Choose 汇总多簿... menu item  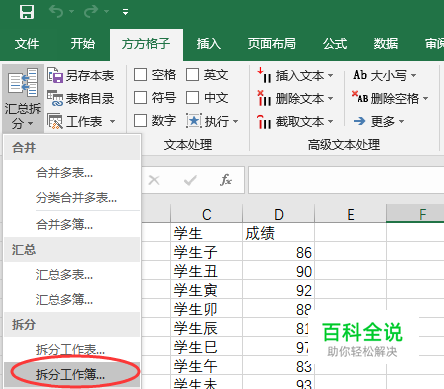[72, 300]
